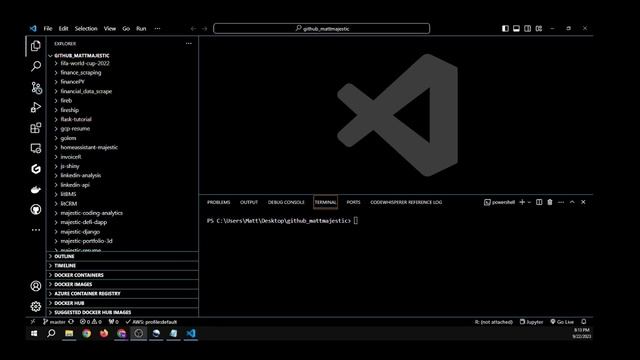
Task: Close the terminal panel
Action: (583, 202)
